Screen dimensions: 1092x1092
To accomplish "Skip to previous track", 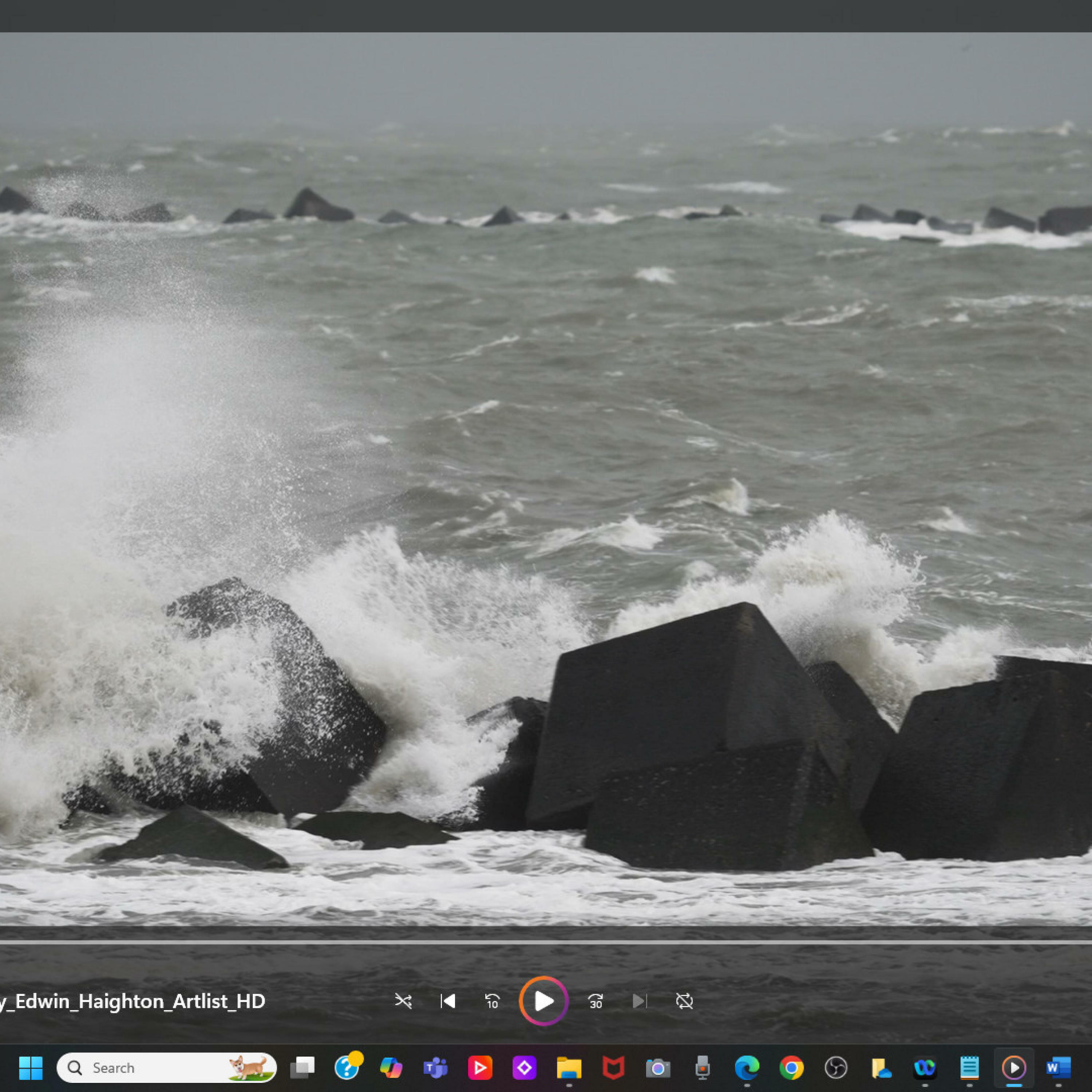I will (x=448, y=1002).
